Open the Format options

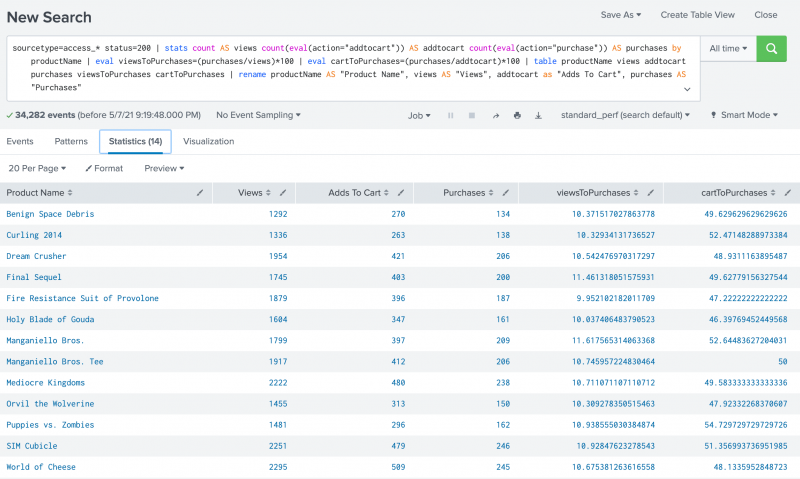(104, 168)
